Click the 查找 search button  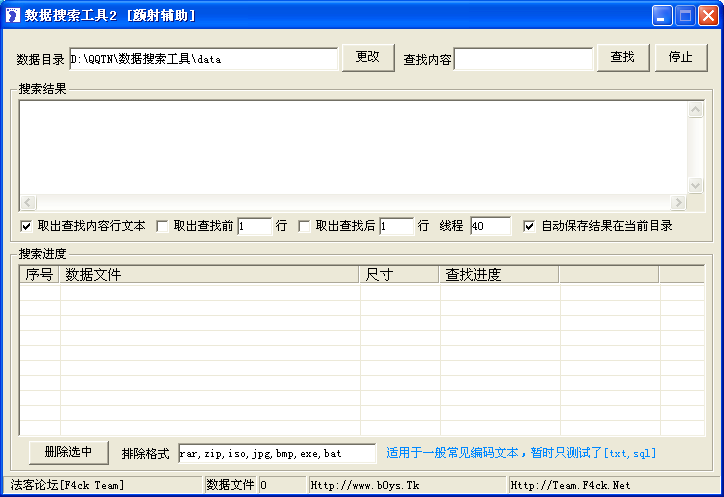[623, 58]
